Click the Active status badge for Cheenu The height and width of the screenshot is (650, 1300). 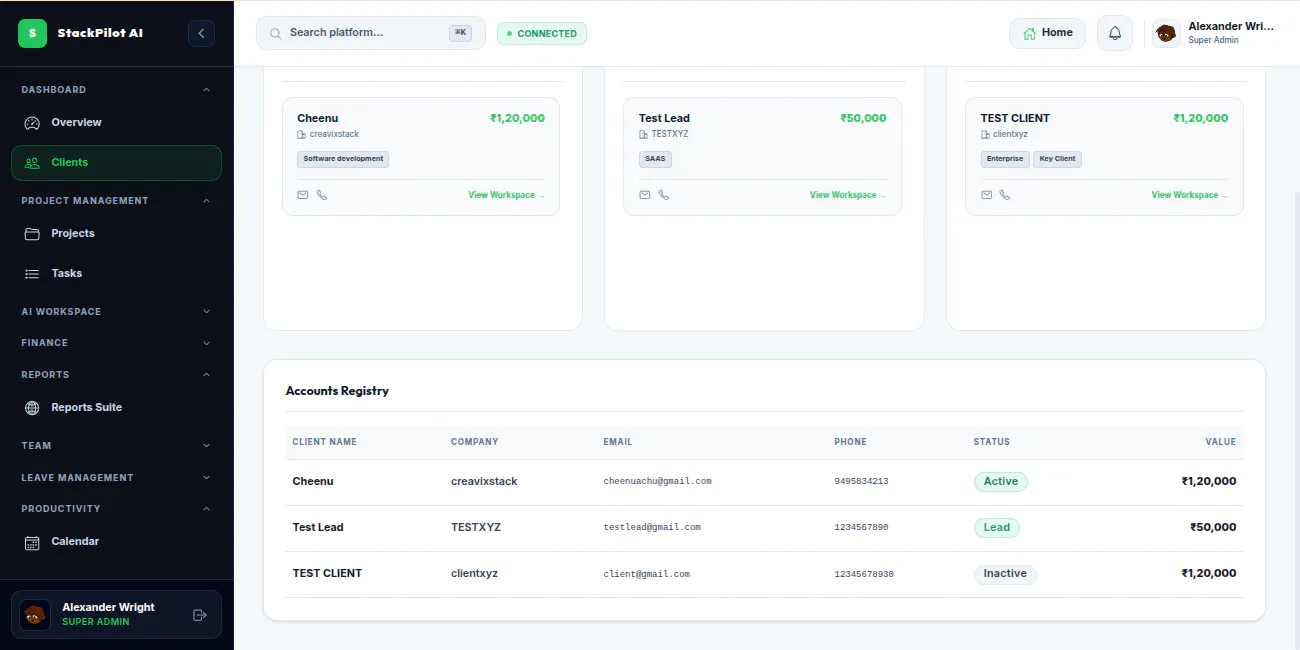tap(1000, 482)
